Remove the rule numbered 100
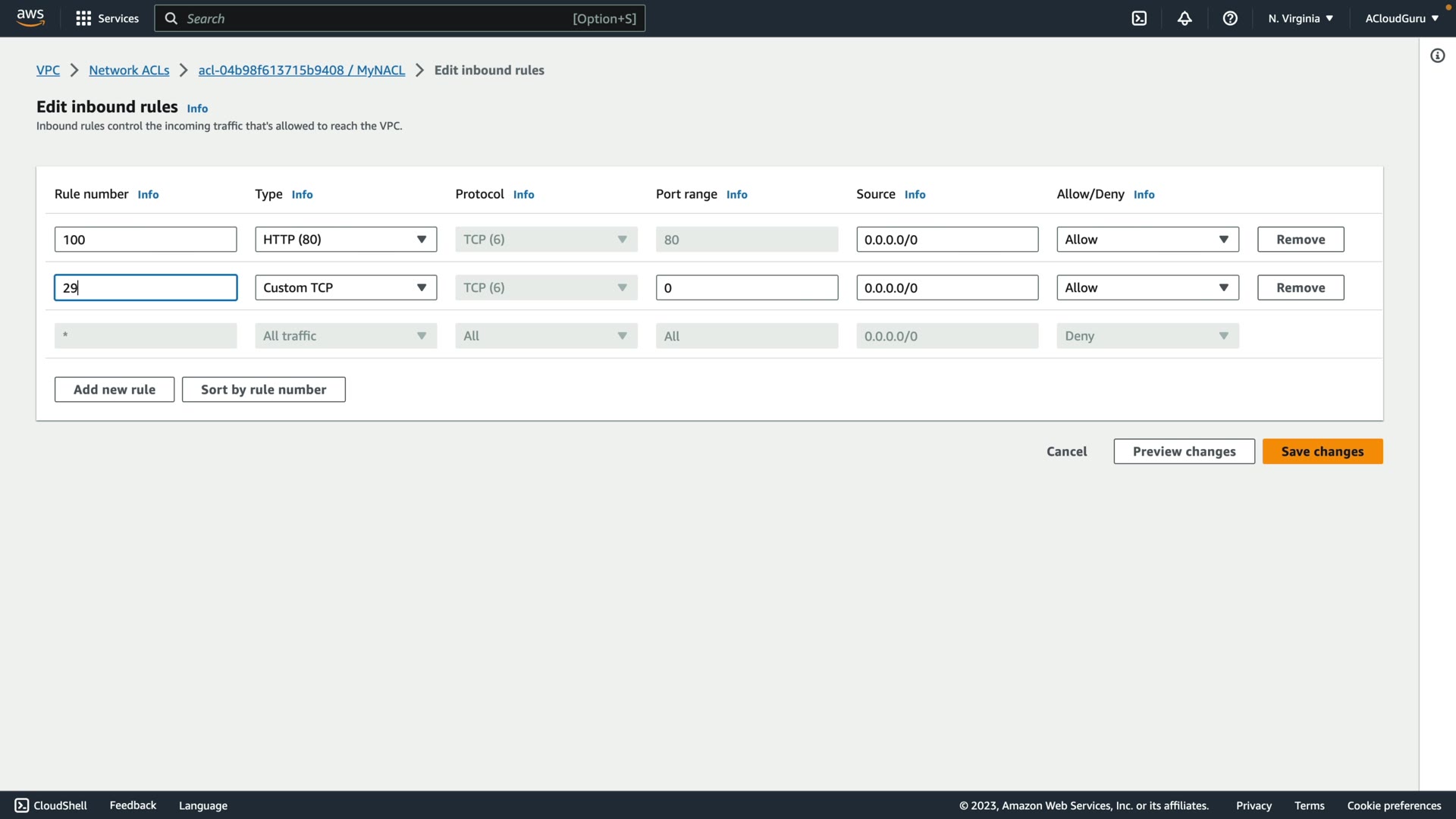Image resolution: width=1456 pixels, height=819 pixels. tap(1300, 240)
